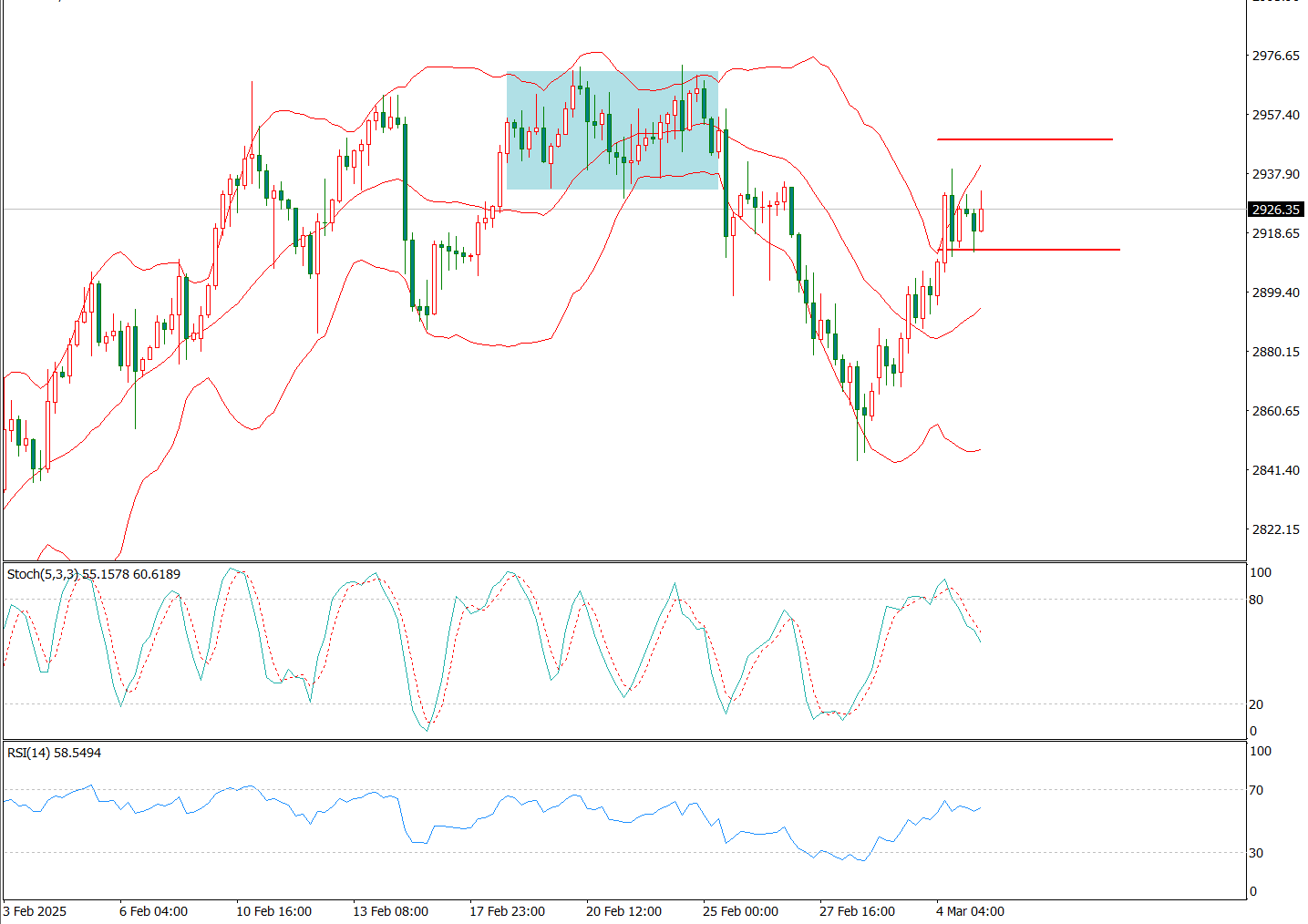1308x924 pixels.
Task: Click the current price tag 2926.35
Action: pyautogui.click(x=1276, y=210)
